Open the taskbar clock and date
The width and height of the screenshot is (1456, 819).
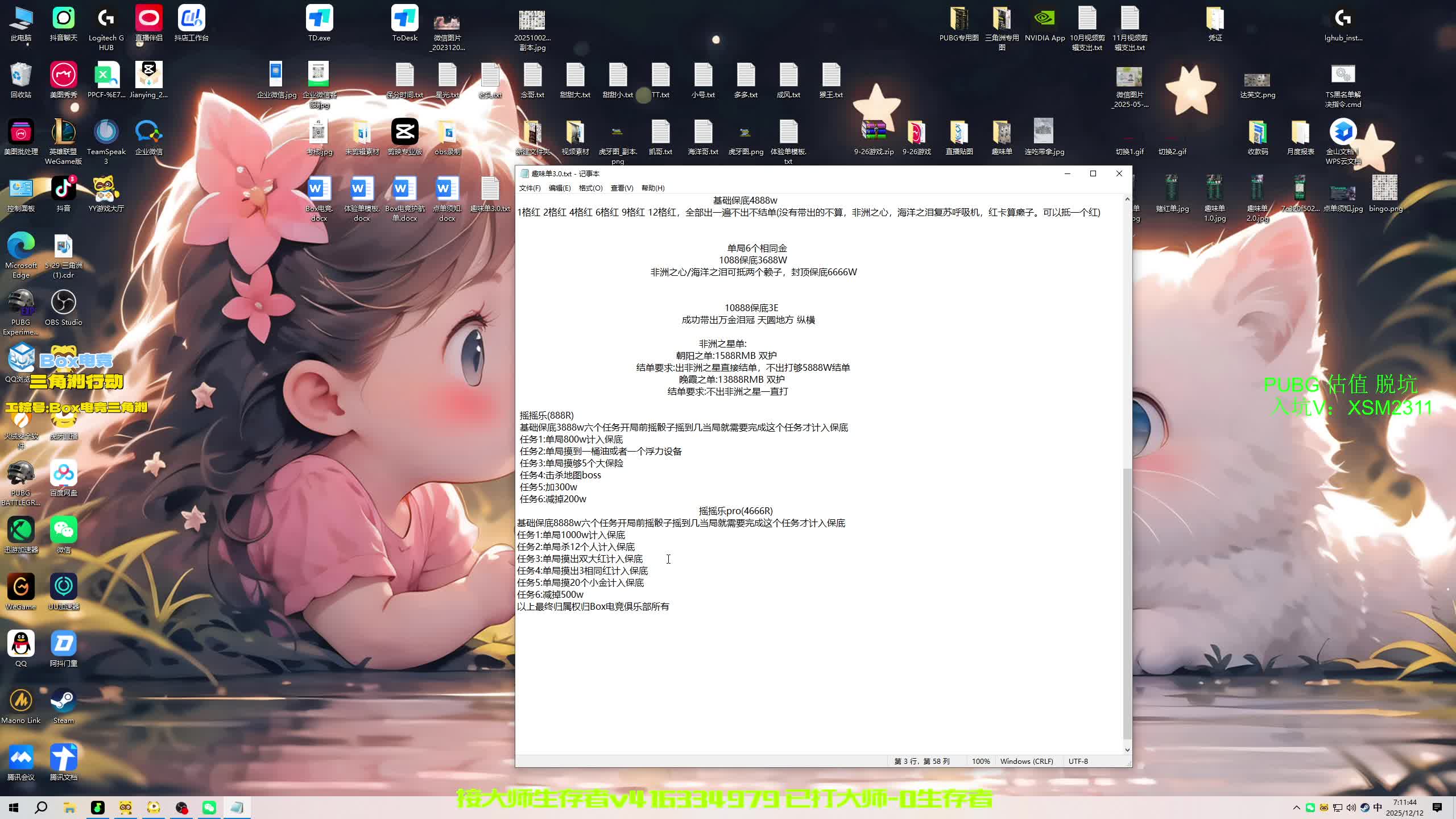tap(1405, 808)
